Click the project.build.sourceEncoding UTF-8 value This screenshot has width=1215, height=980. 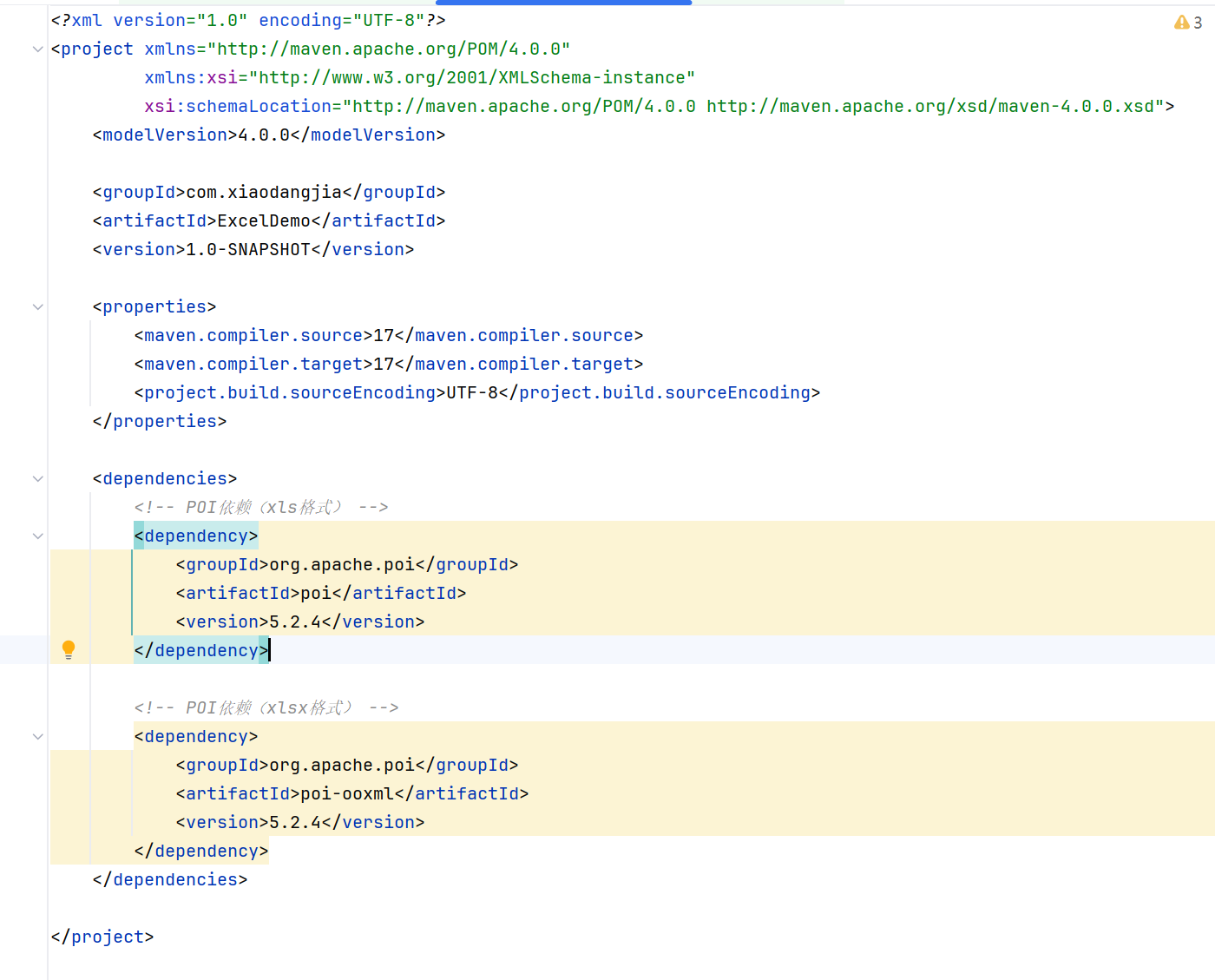(x=472, y=392)
